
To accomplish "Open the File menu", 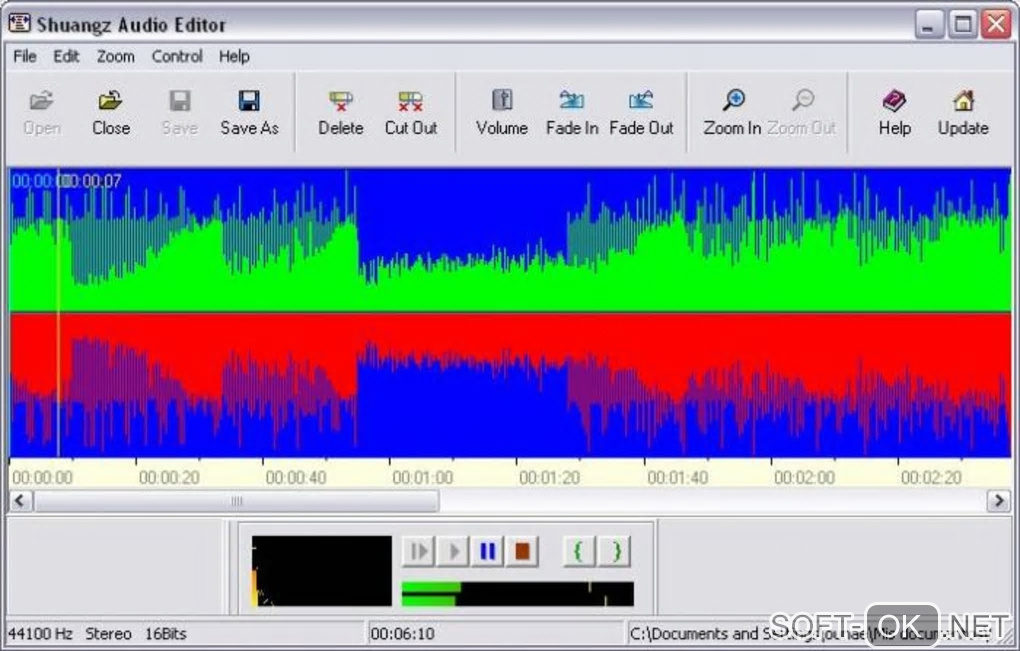I will [25, 57].
